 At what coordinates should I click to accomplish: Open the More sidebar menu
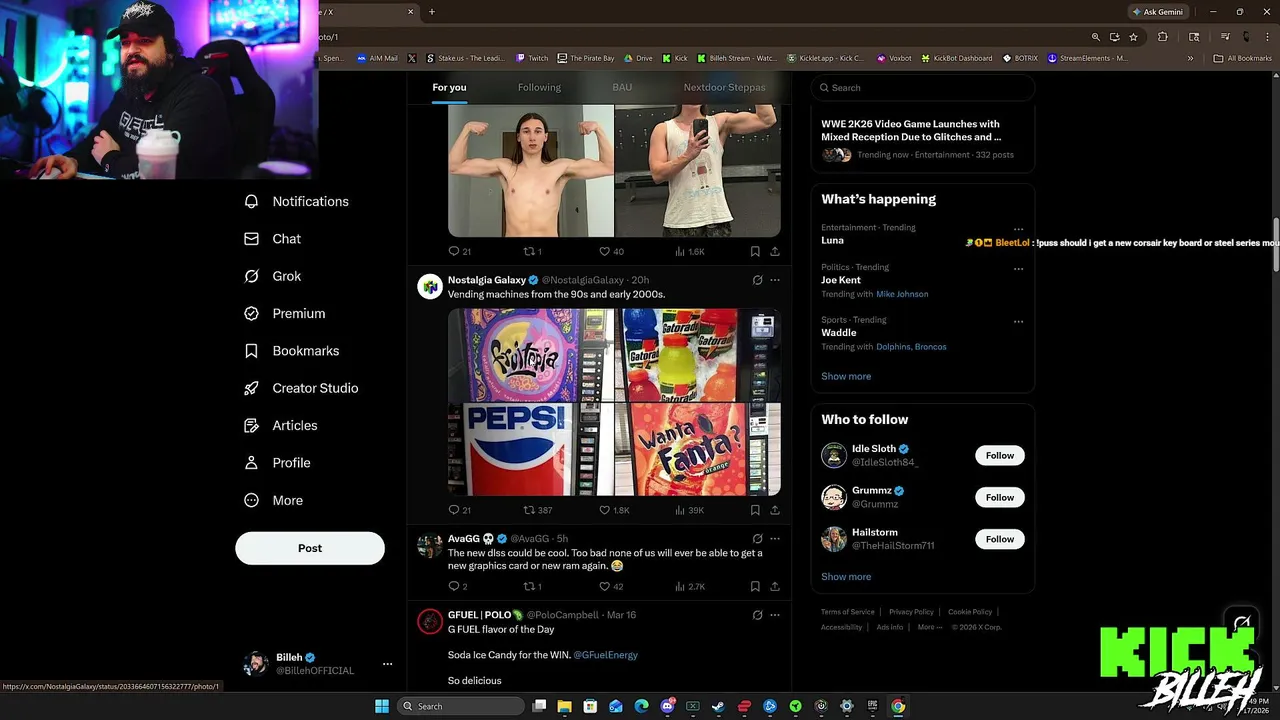coord(273,500)
